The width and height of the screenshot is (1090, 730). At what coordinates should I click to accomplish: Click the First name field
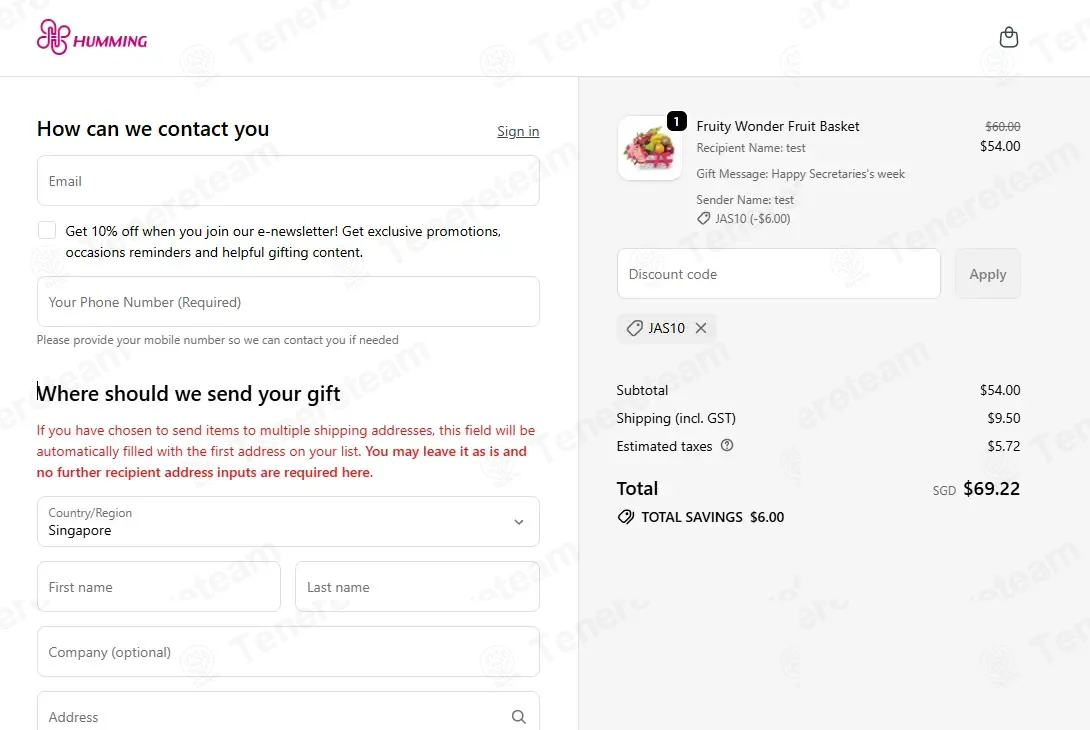click(158, 587)
